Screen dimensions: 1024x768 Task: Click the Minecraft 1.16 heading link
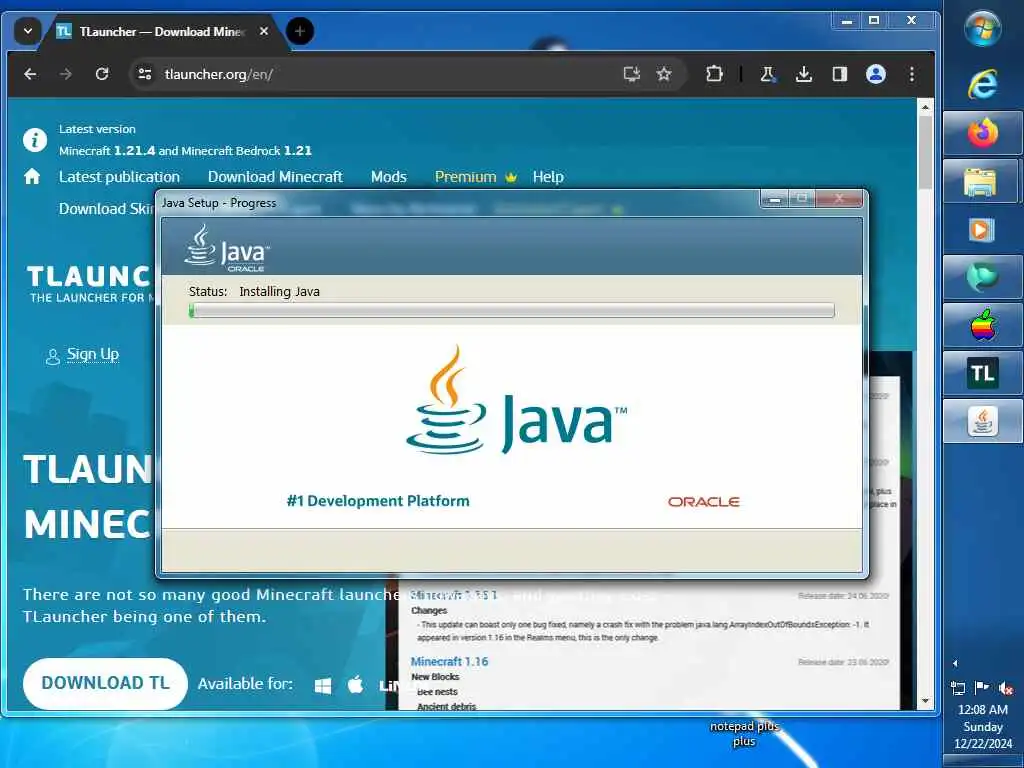449,661
